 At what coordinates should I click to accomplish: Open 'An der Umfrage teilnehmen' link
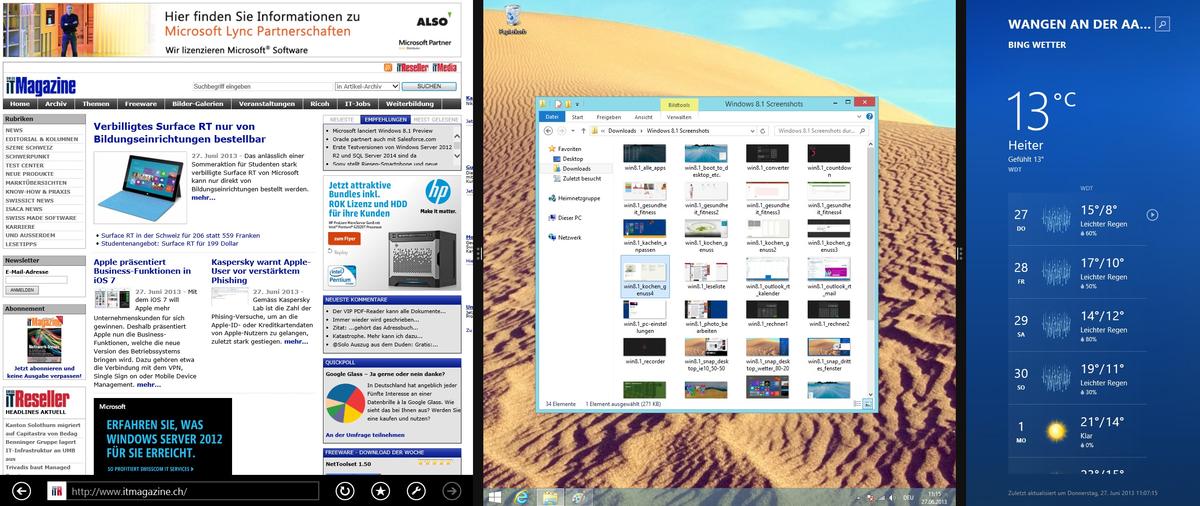(365, 435)
